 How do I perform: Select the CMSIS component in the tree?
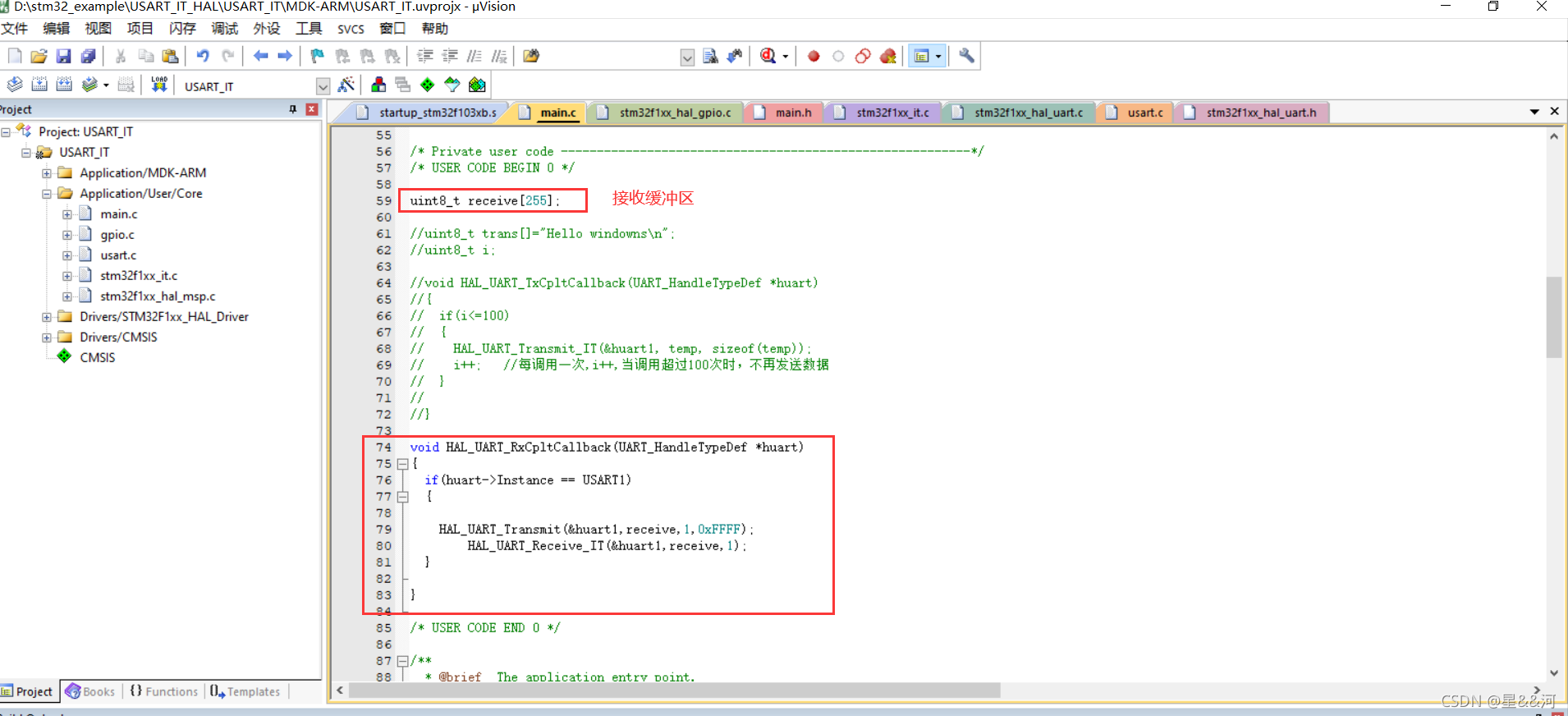97,358
